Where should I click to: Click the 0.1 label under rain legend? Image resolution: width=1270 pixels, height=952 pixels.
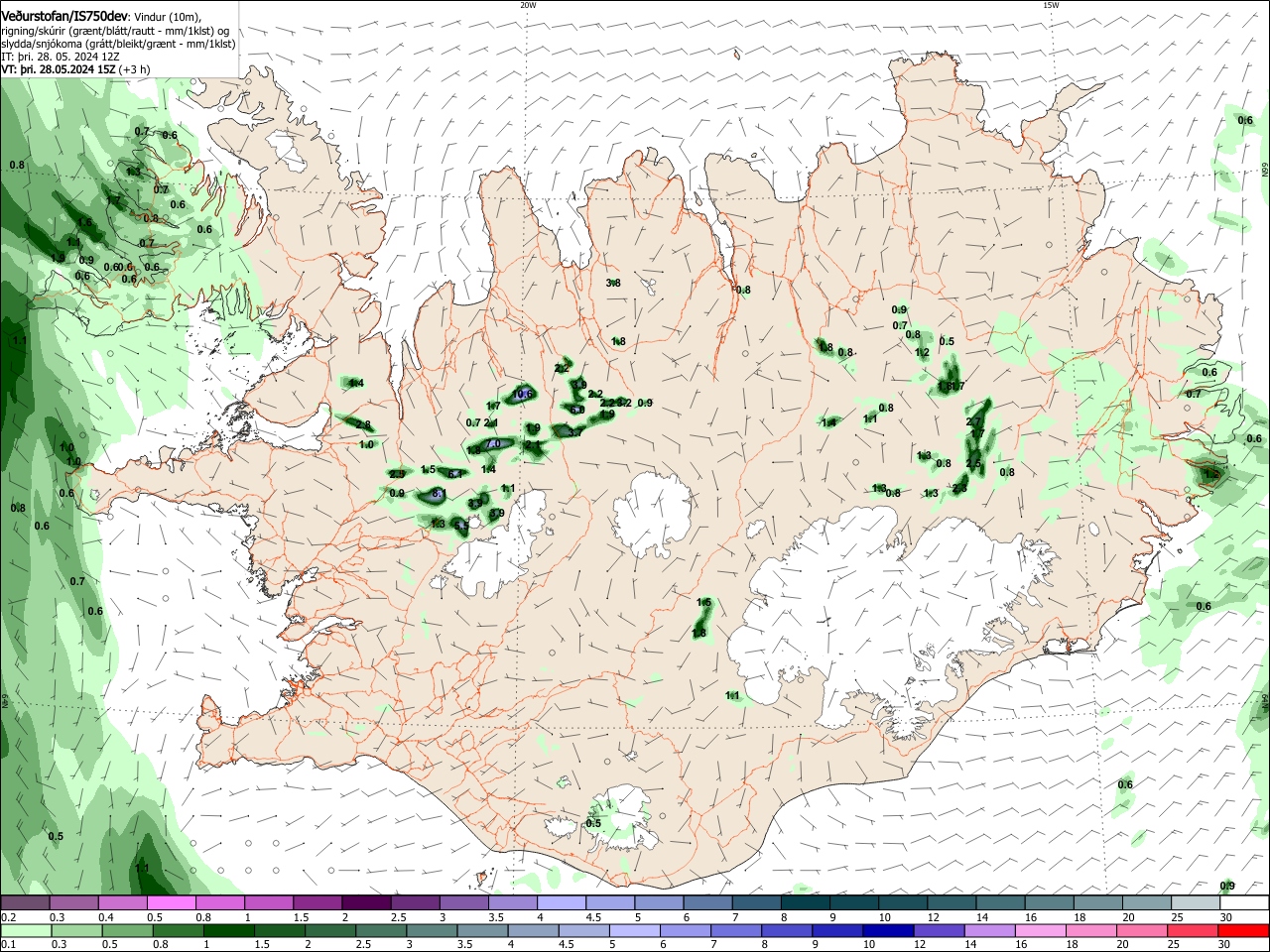click(8, 945)
